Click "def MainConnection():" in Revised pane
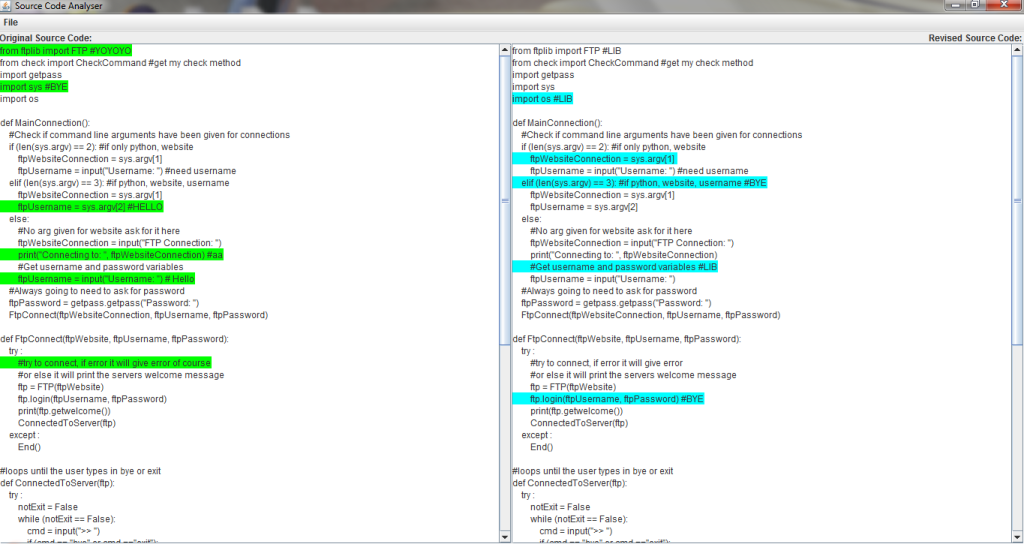1024x544 pixels. 558,123
